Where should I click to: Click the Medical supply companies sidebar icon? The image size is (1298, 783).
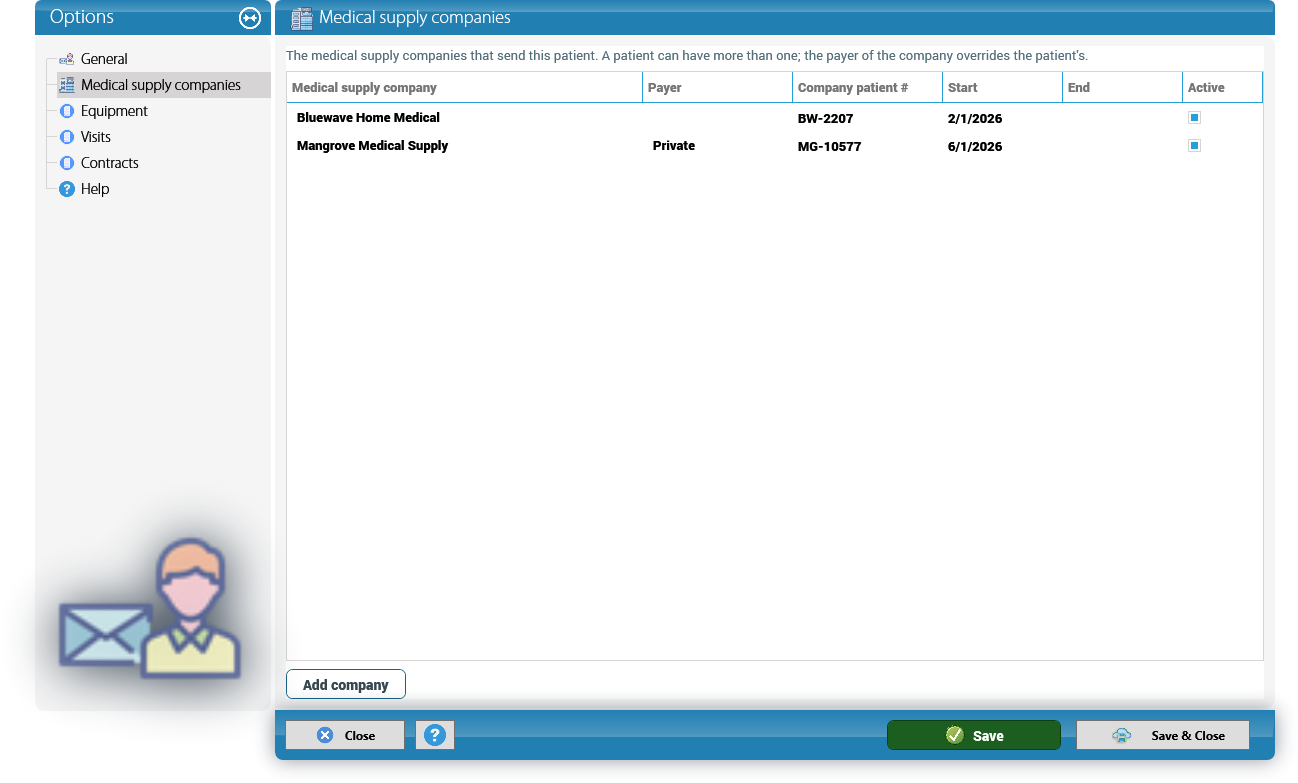click(x=67, y=85)
